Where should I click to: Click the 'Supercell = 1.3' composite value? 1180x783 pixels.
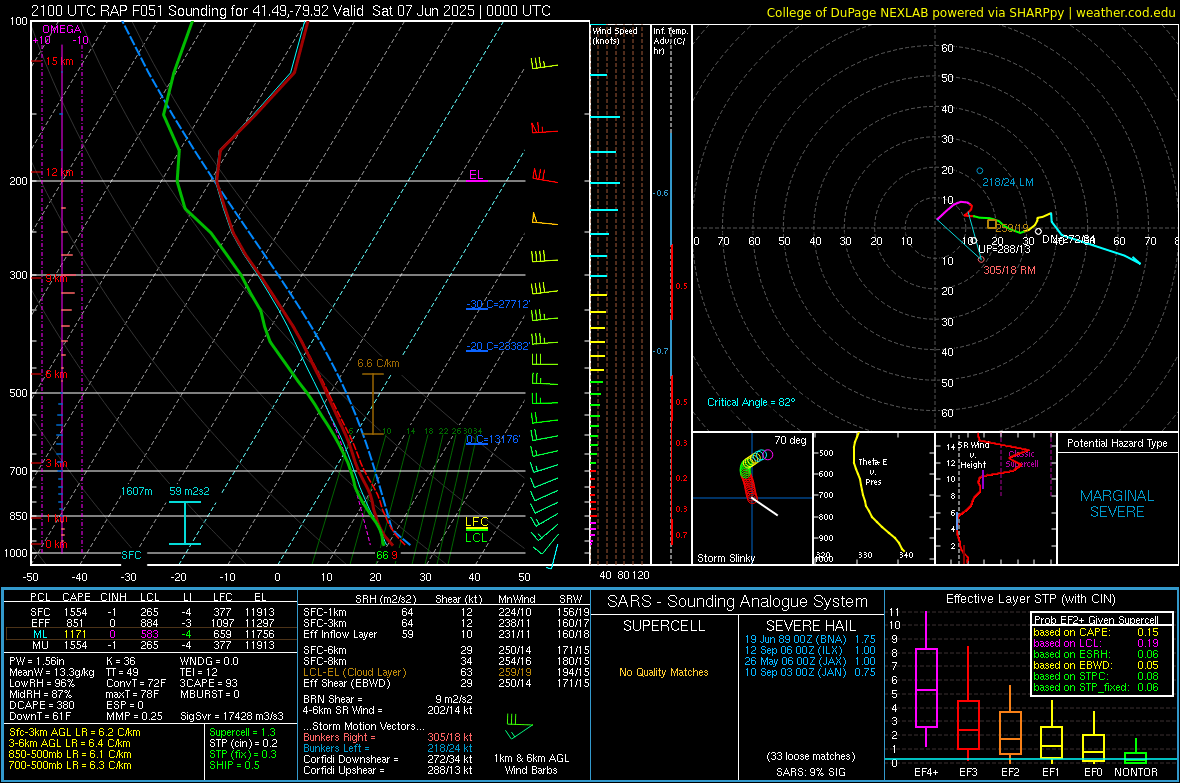tap(242, 732)
